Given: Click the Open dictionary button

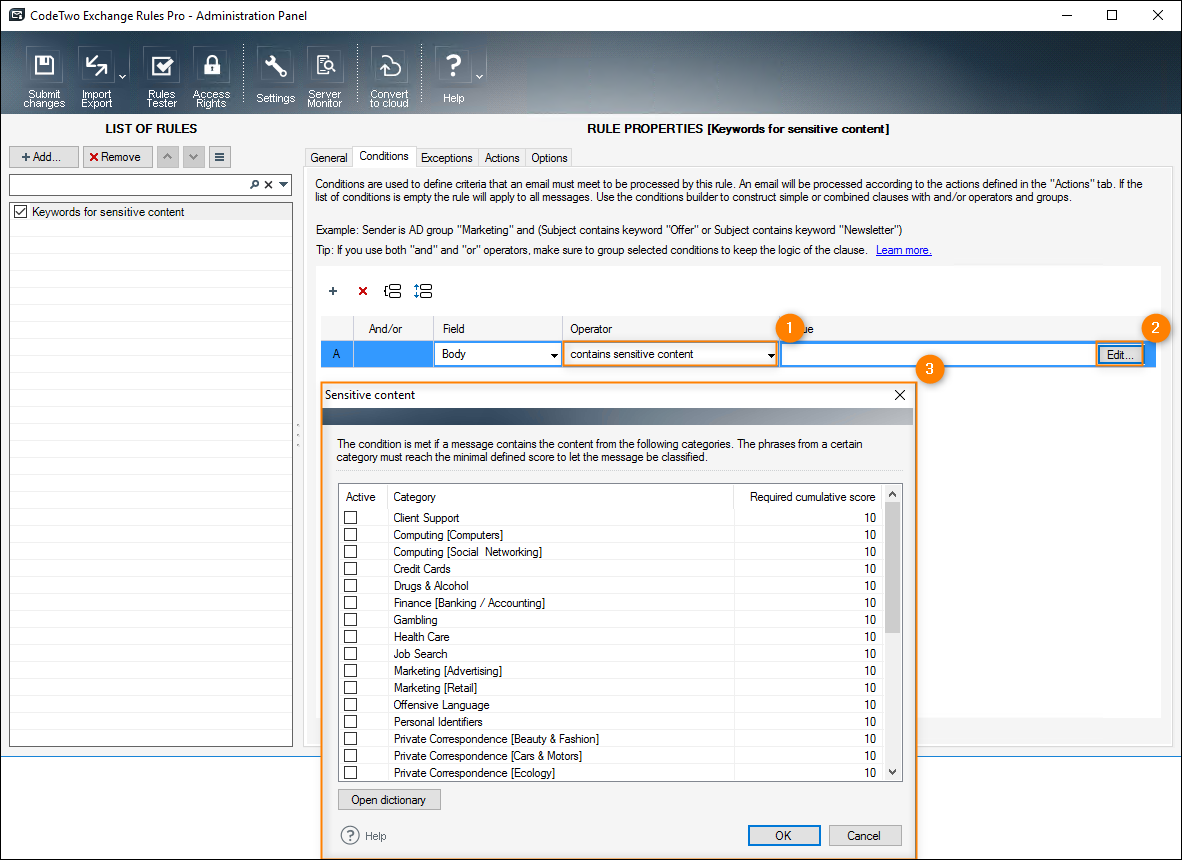Looking at the screenshot, I should tap(389, 800).
